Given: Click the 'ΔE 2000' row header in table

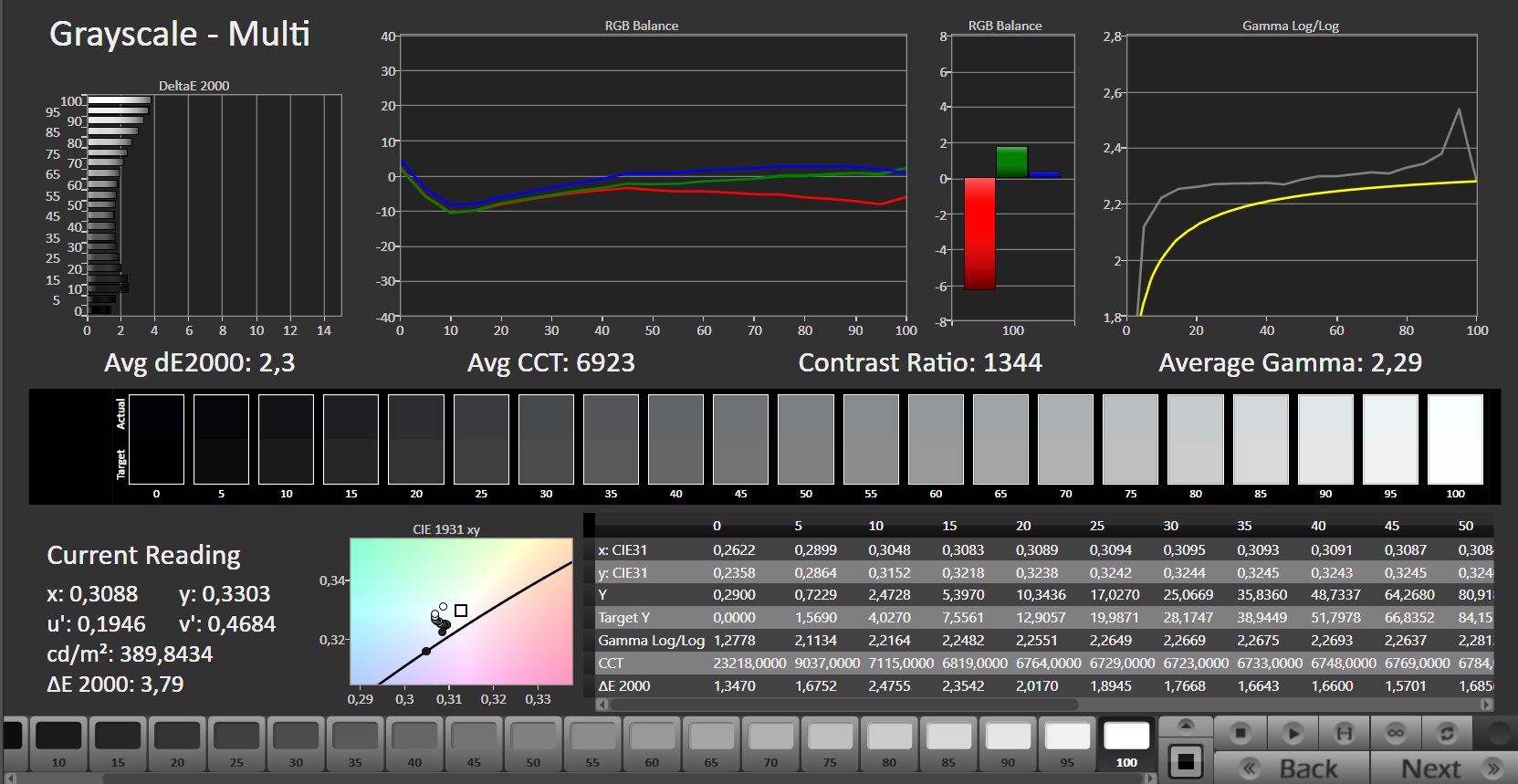Looking at the screenshot, I should tap(624, 686).
